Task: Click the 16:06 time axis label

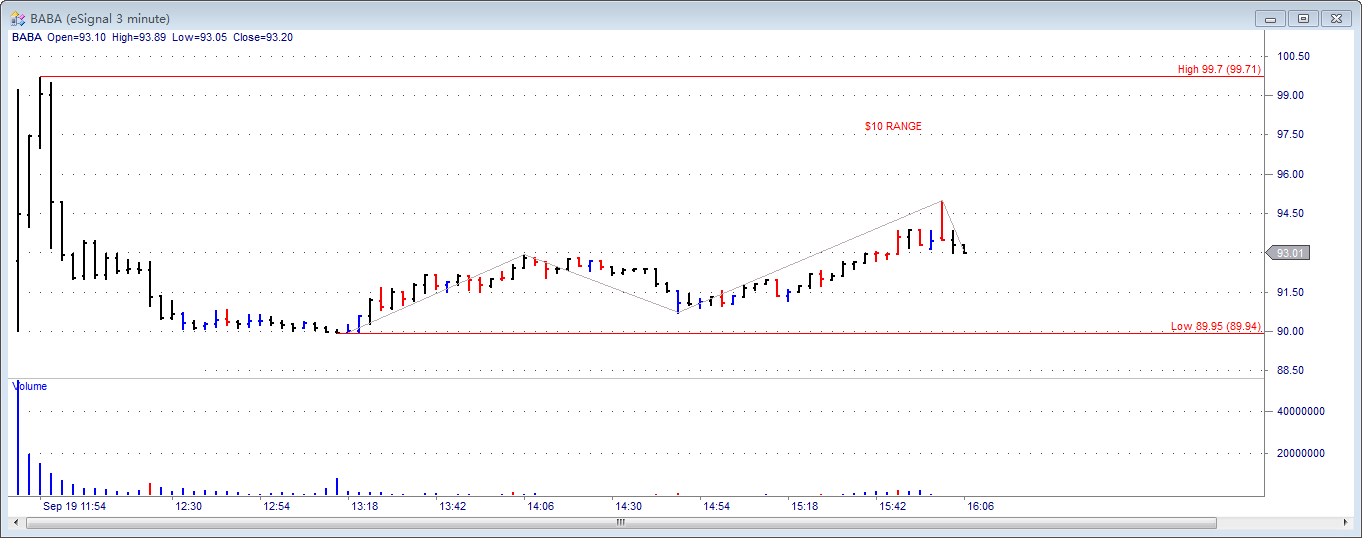Action: 980,506
